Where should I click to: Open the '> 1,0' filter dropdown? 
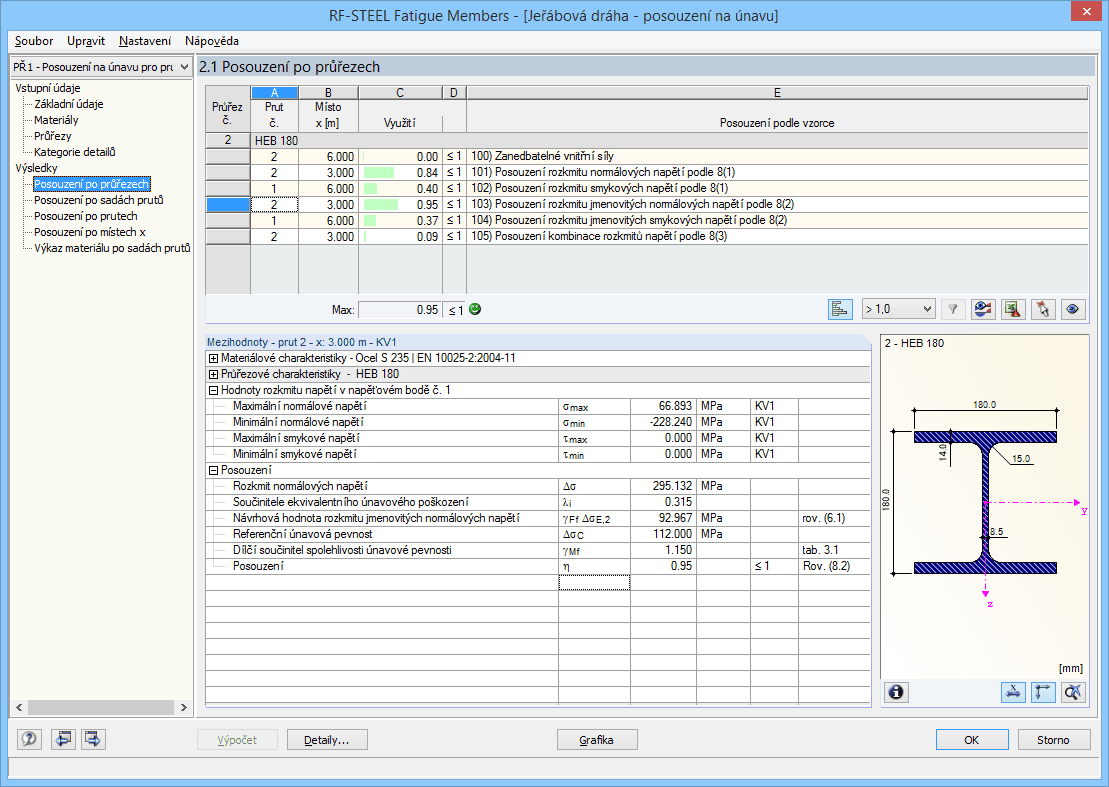point(898,309)
